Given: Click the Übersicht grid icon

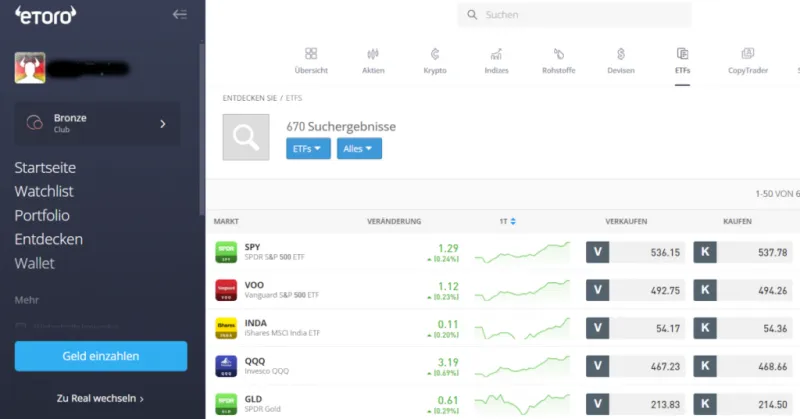Looking at the screenshot, I should 311,54.
